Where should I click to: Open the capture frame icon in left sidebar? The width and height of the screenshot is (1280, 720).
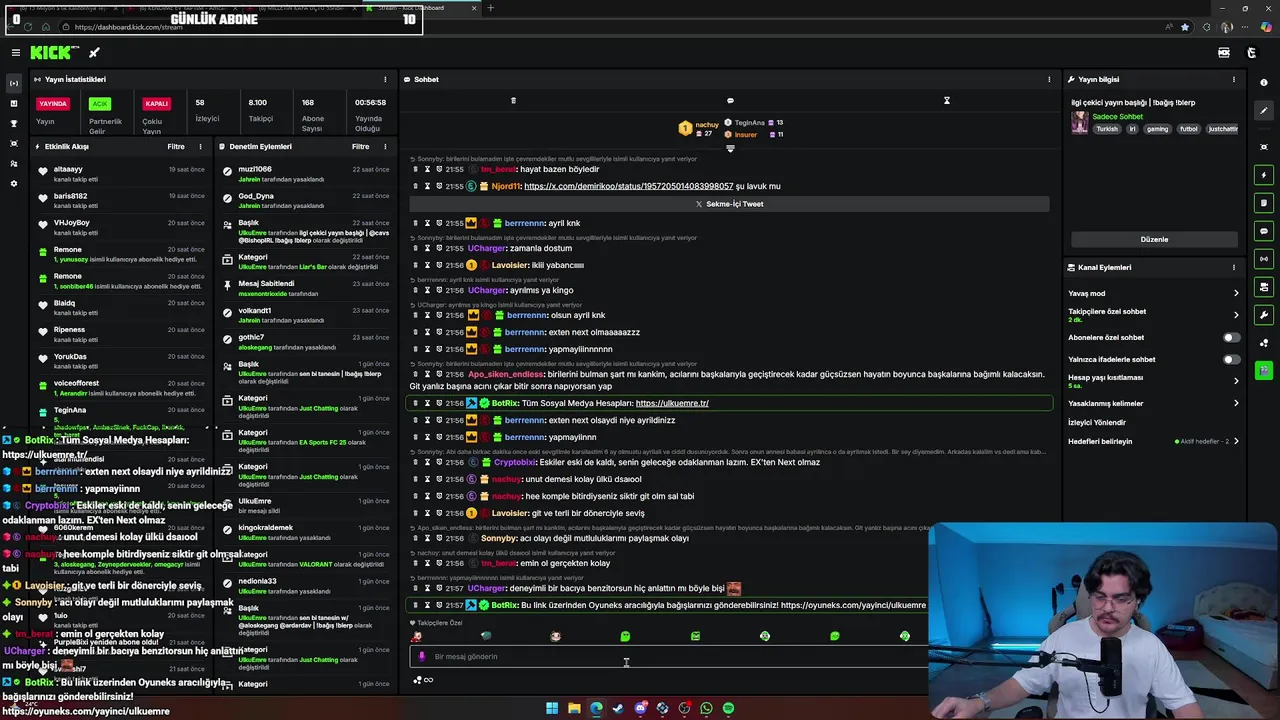13,143
